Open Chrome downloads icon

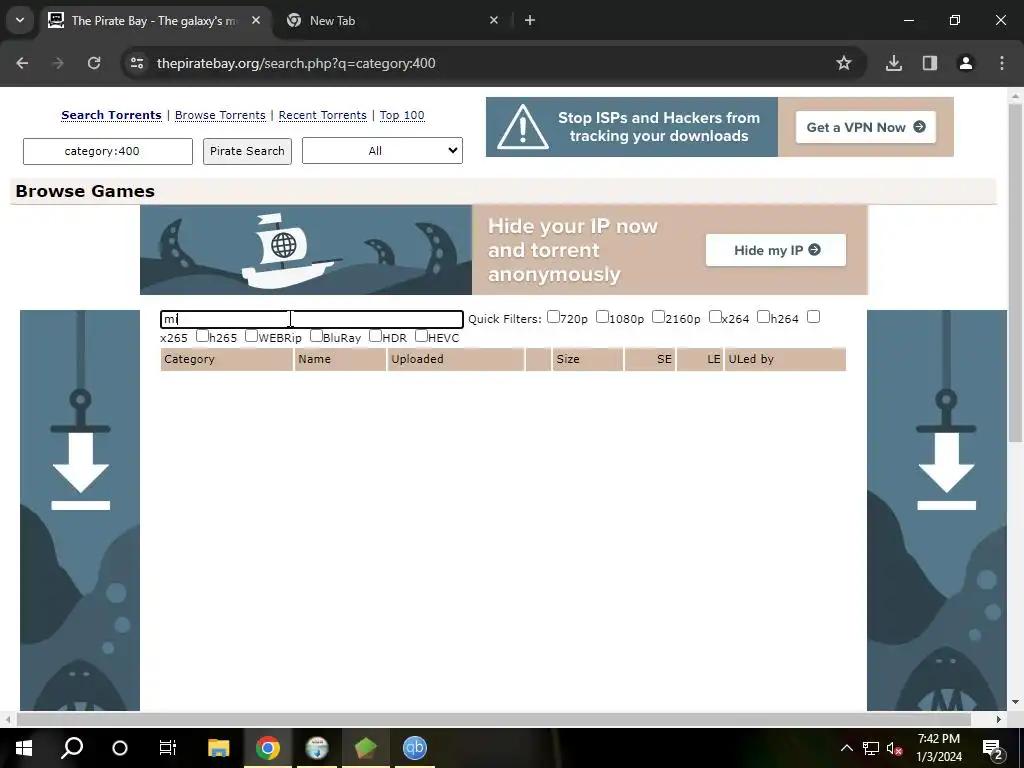894,63
